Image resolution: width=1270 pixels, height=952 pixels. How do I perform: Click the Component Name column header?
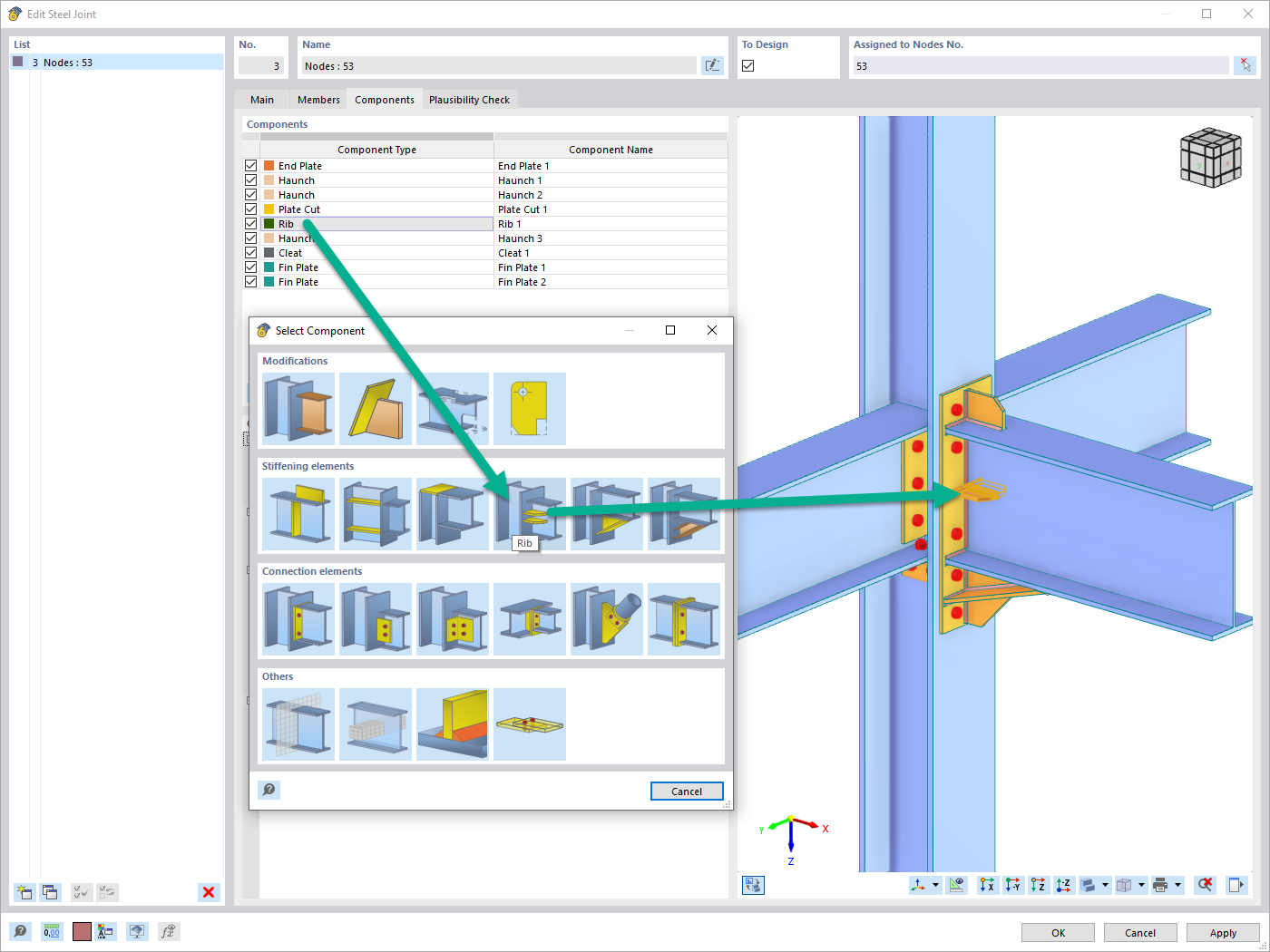click(611, 150)
